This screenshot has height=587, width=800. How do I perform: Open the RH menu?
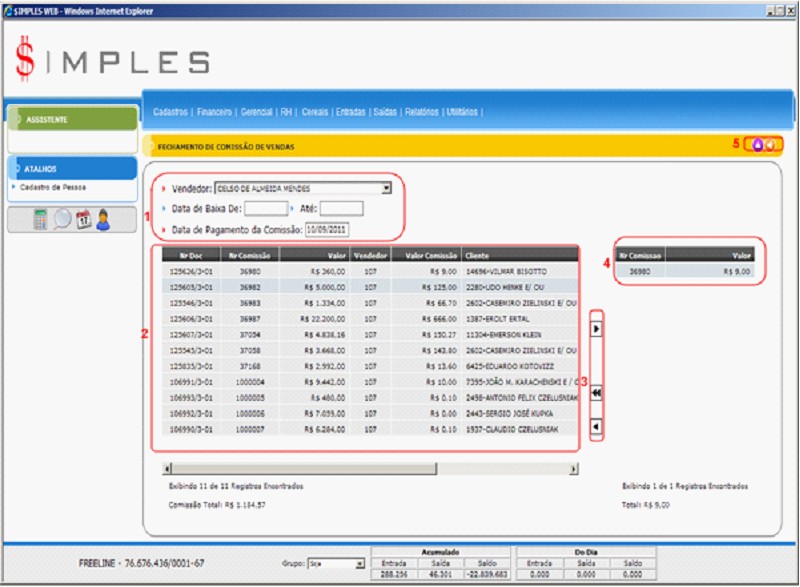point(286,112)
